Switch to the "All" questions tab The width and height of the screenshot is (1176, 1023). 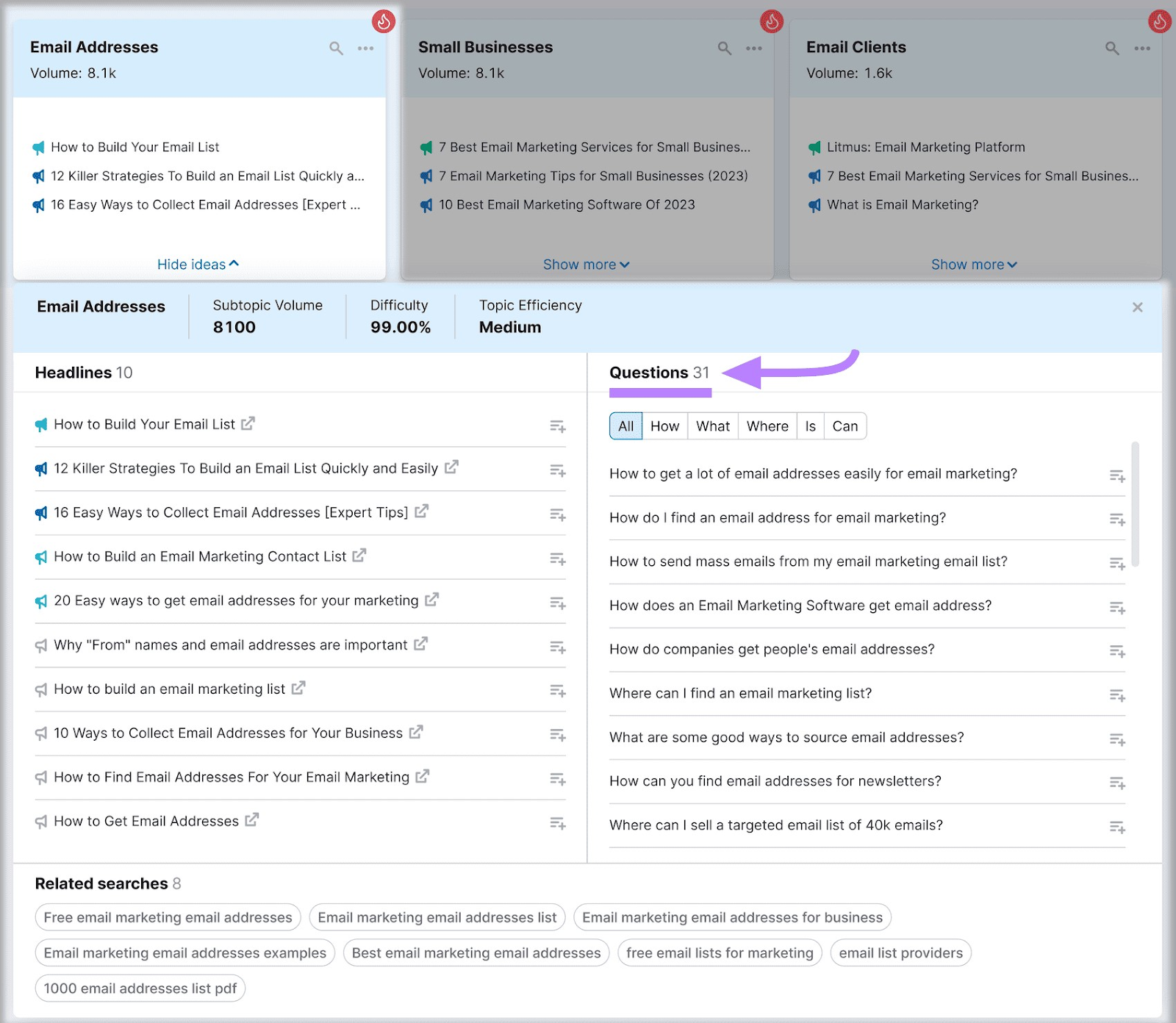tap(625, 426)
